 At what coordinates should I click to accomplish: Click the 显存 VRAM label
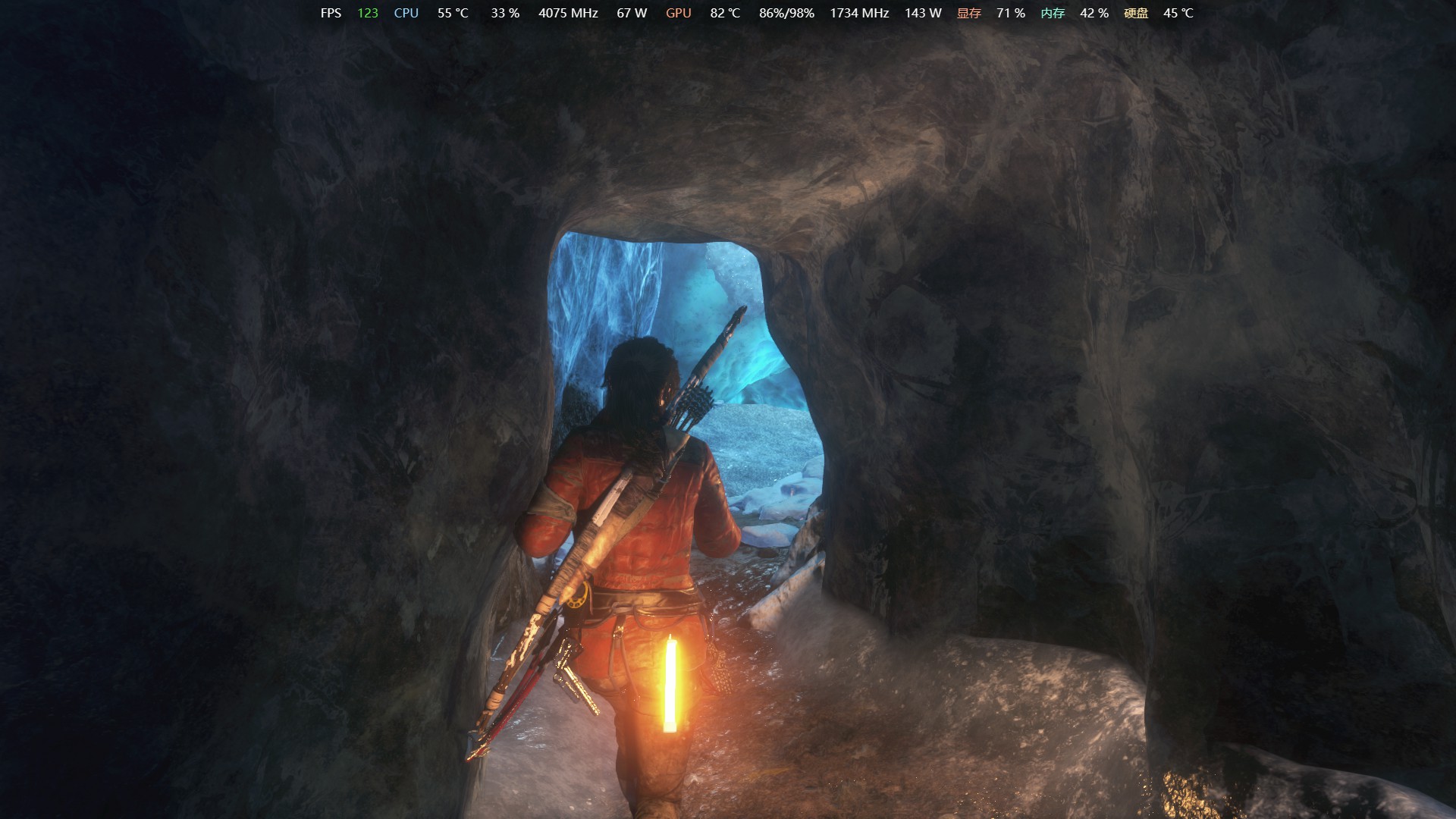pos(969,13)
